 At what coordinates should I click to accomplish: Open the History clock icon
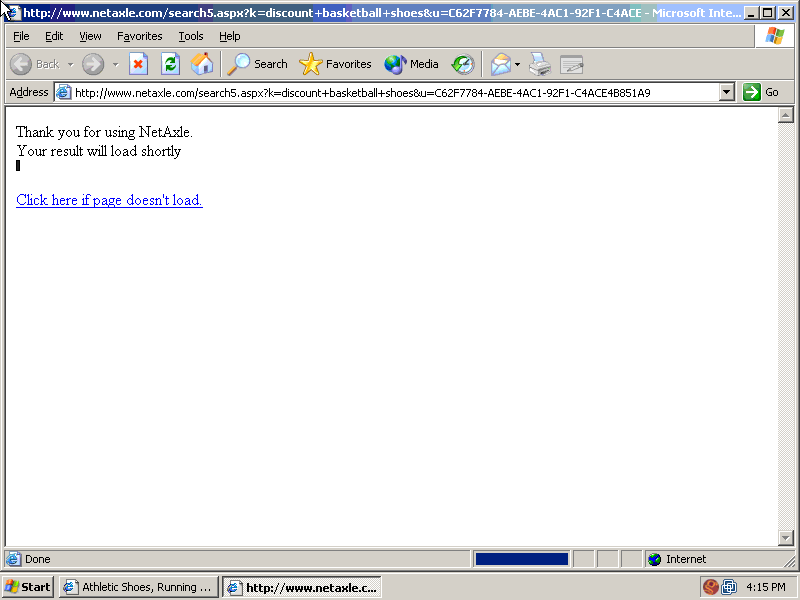[x=463, y=64]
